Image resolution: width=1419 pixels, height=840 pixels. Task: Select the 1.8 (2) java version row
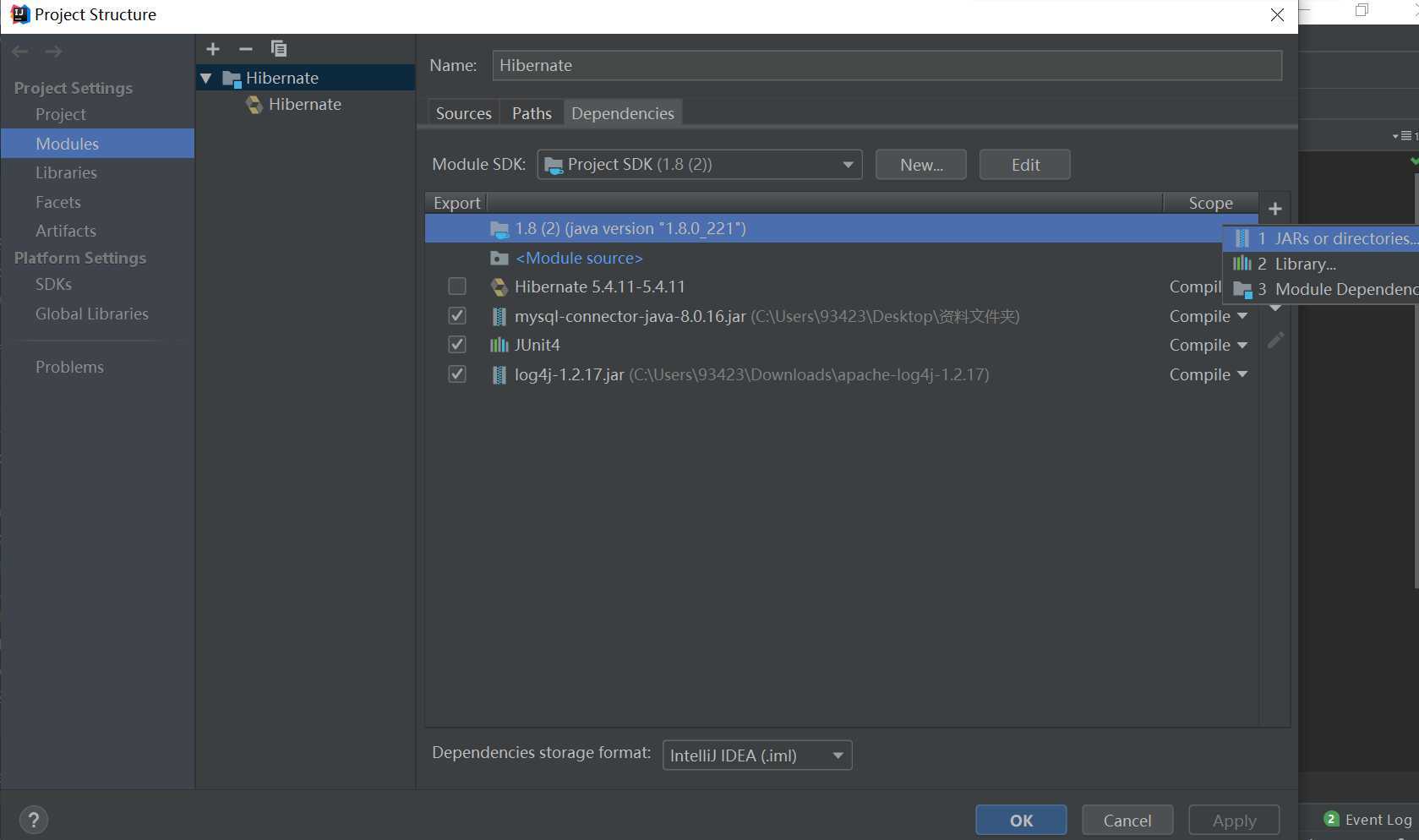[x=824, y=228]
